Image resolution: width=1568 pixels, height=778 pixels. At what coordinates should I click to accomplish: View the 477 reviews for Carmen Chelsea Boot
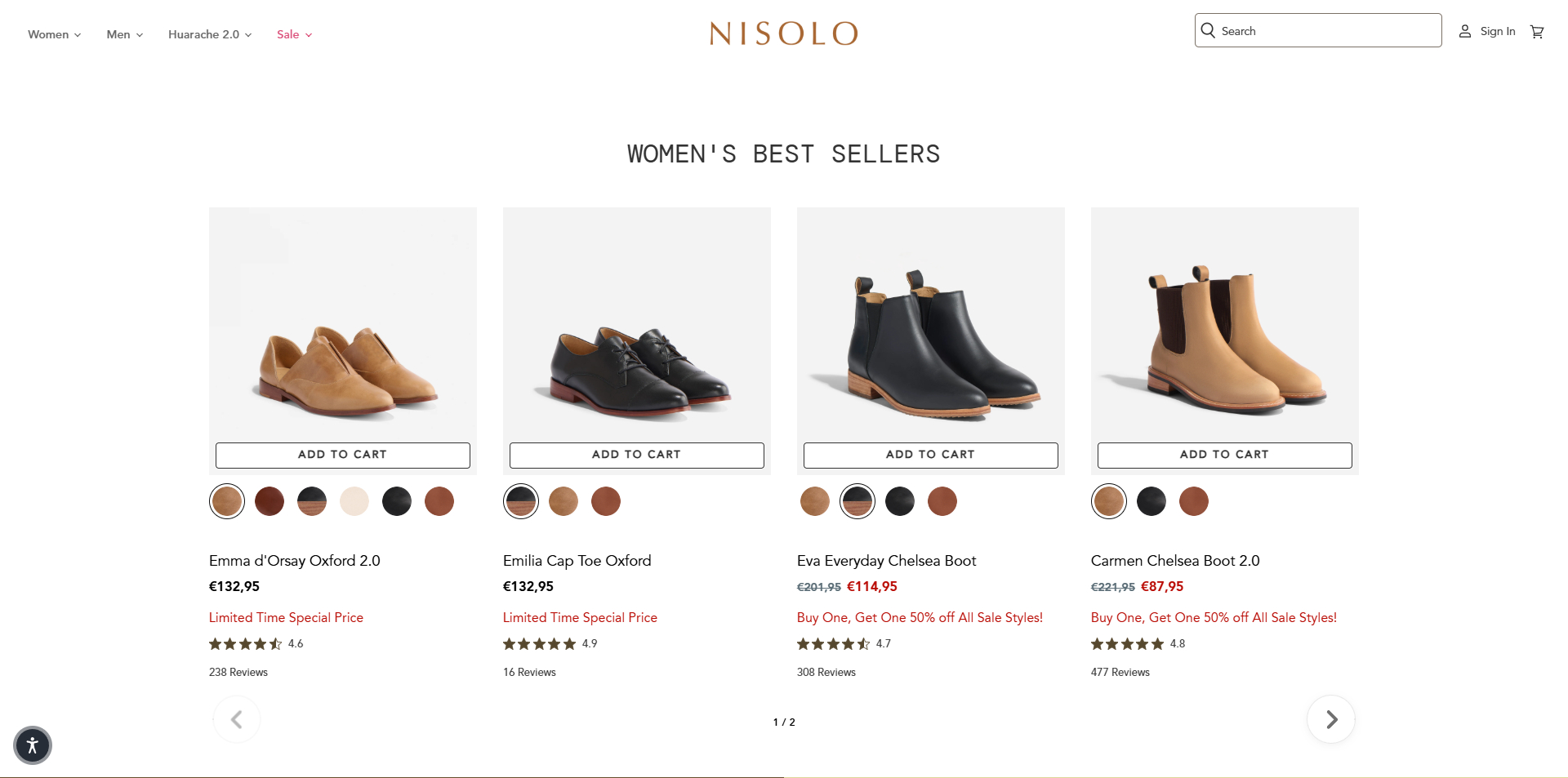[1120, 672]
